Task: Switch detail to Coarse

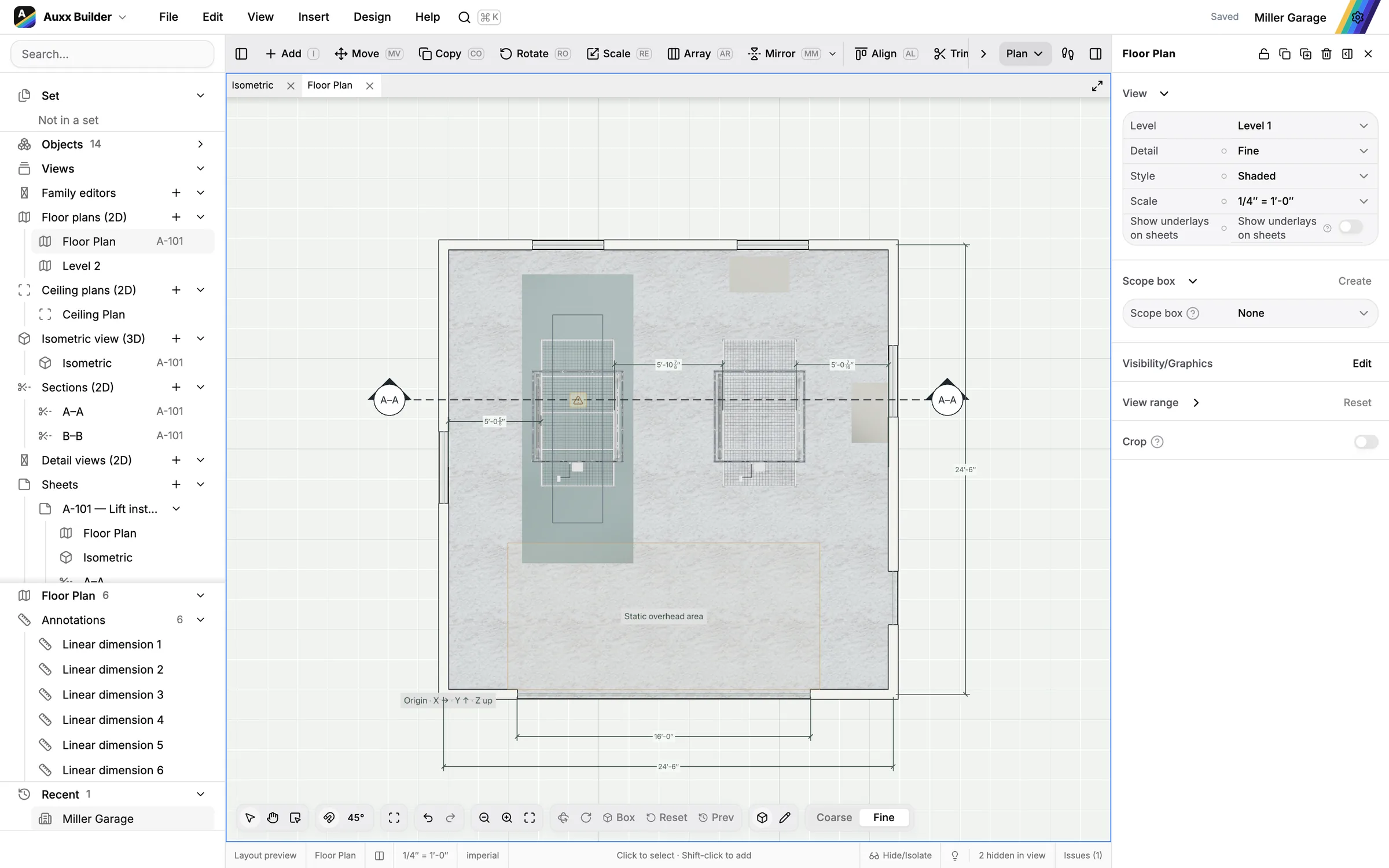Action: tap(834, 818)
